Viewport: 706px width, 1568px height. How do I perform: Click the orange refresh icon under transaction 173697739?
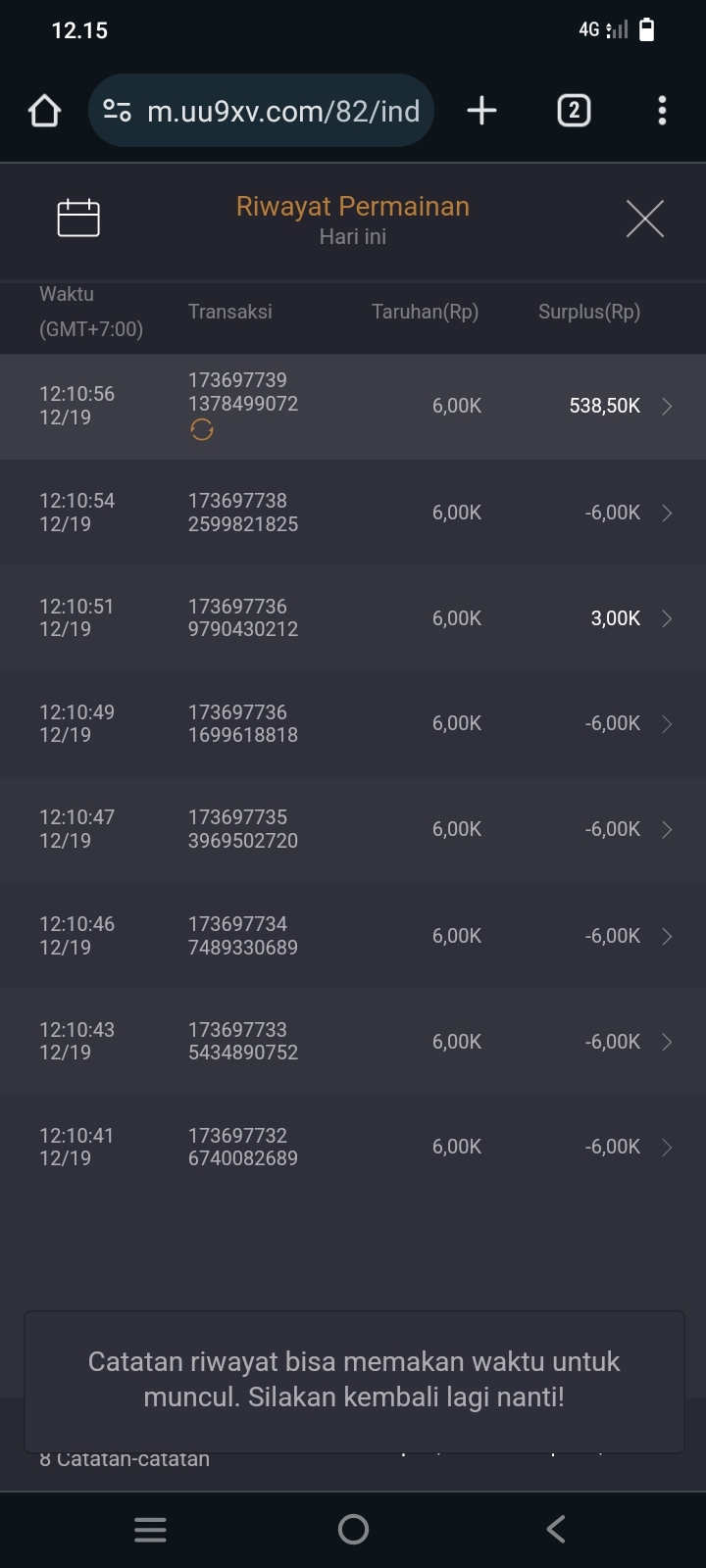tap(202, 430)
